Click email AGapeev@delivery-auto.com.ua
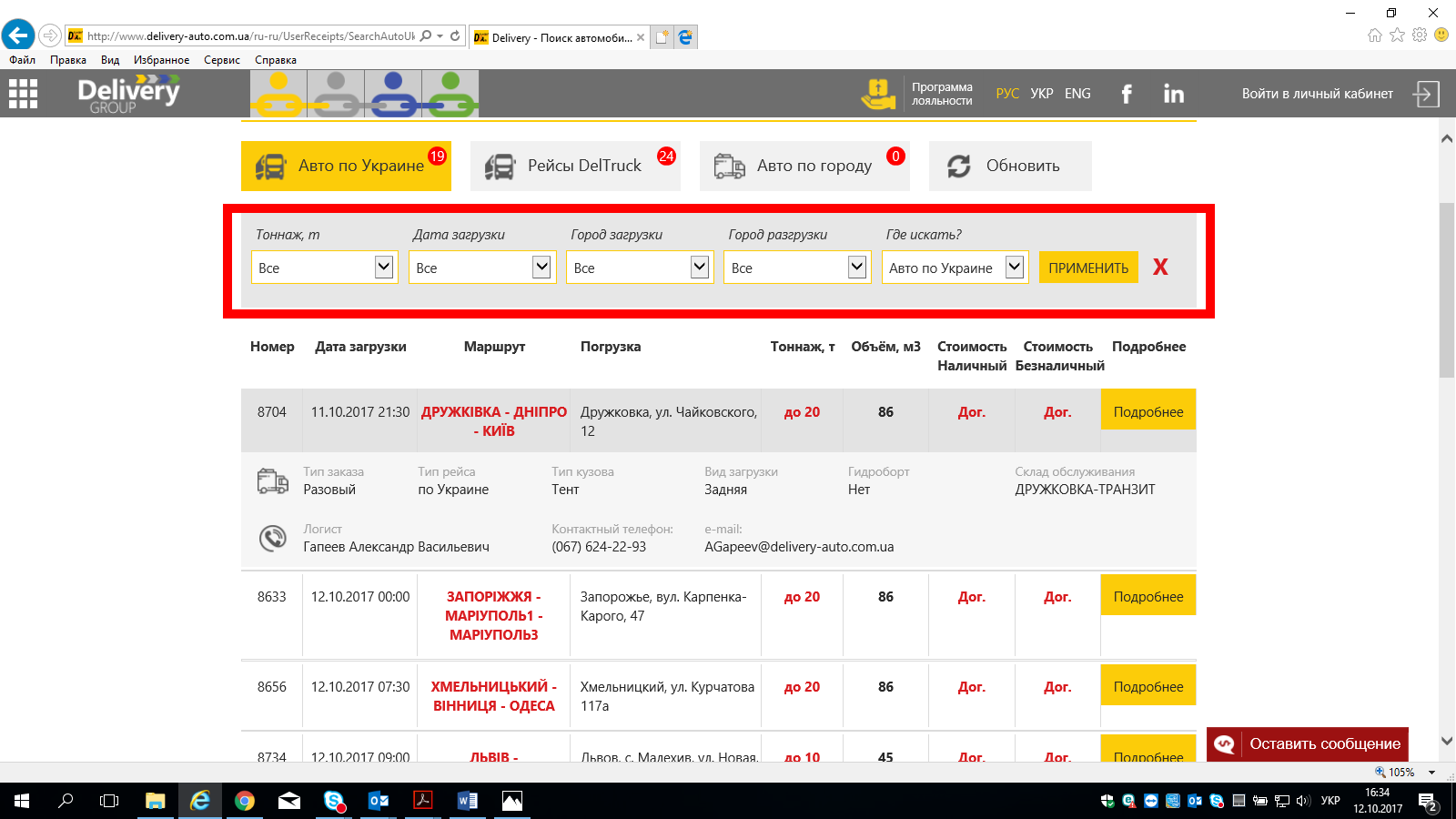The image size is (1456, 819). point(799,547)
